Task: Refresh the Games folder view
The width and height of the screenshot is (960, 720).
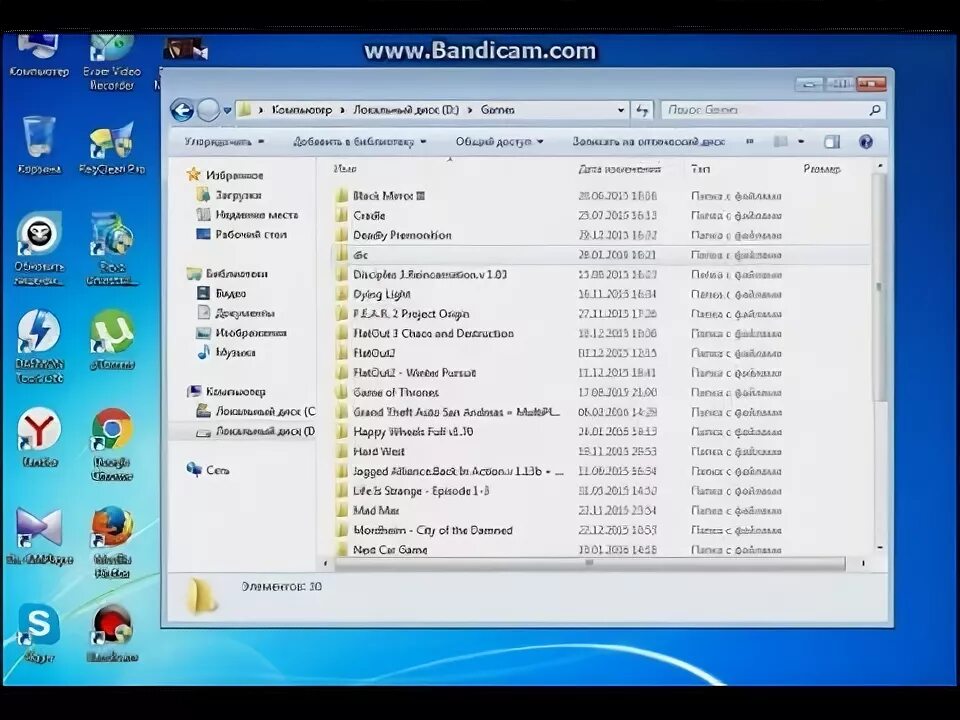Action: coord(642,110)
